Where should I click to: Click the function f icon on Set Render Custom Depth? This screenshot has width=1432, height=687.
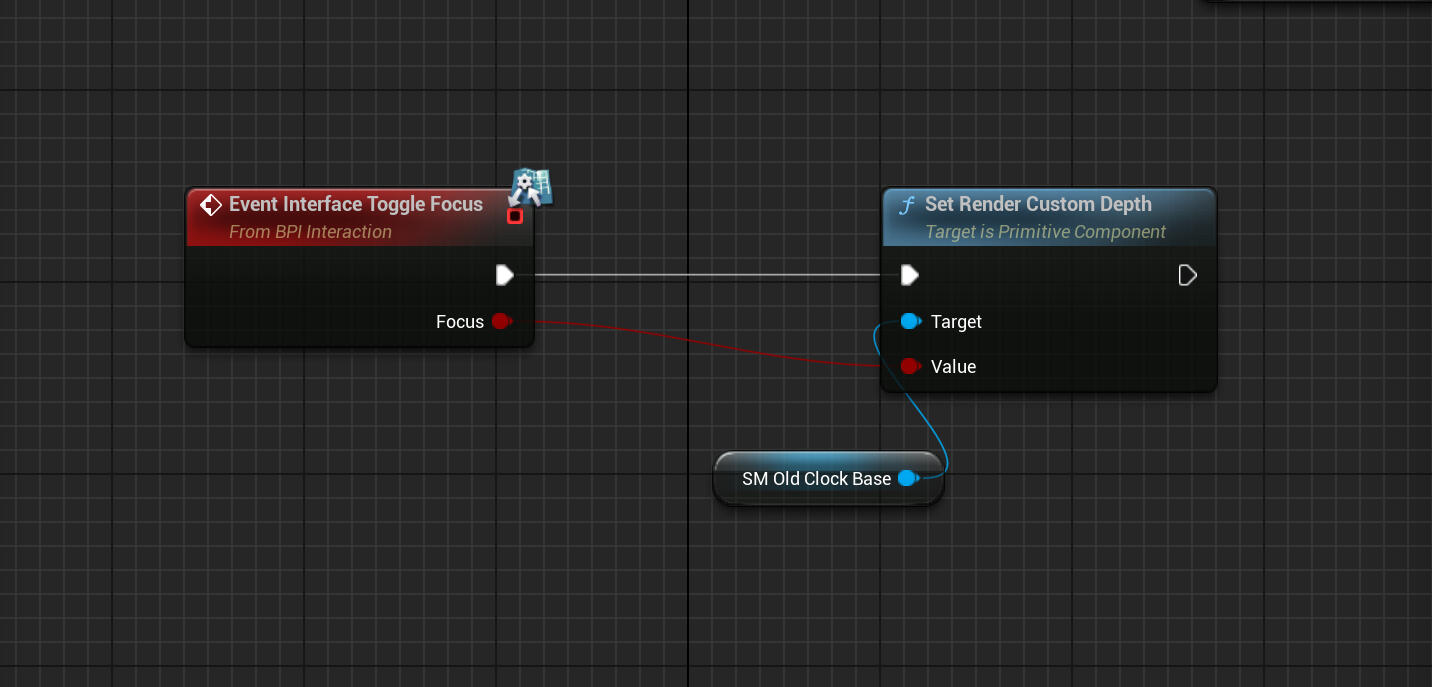tap(906, 205)
